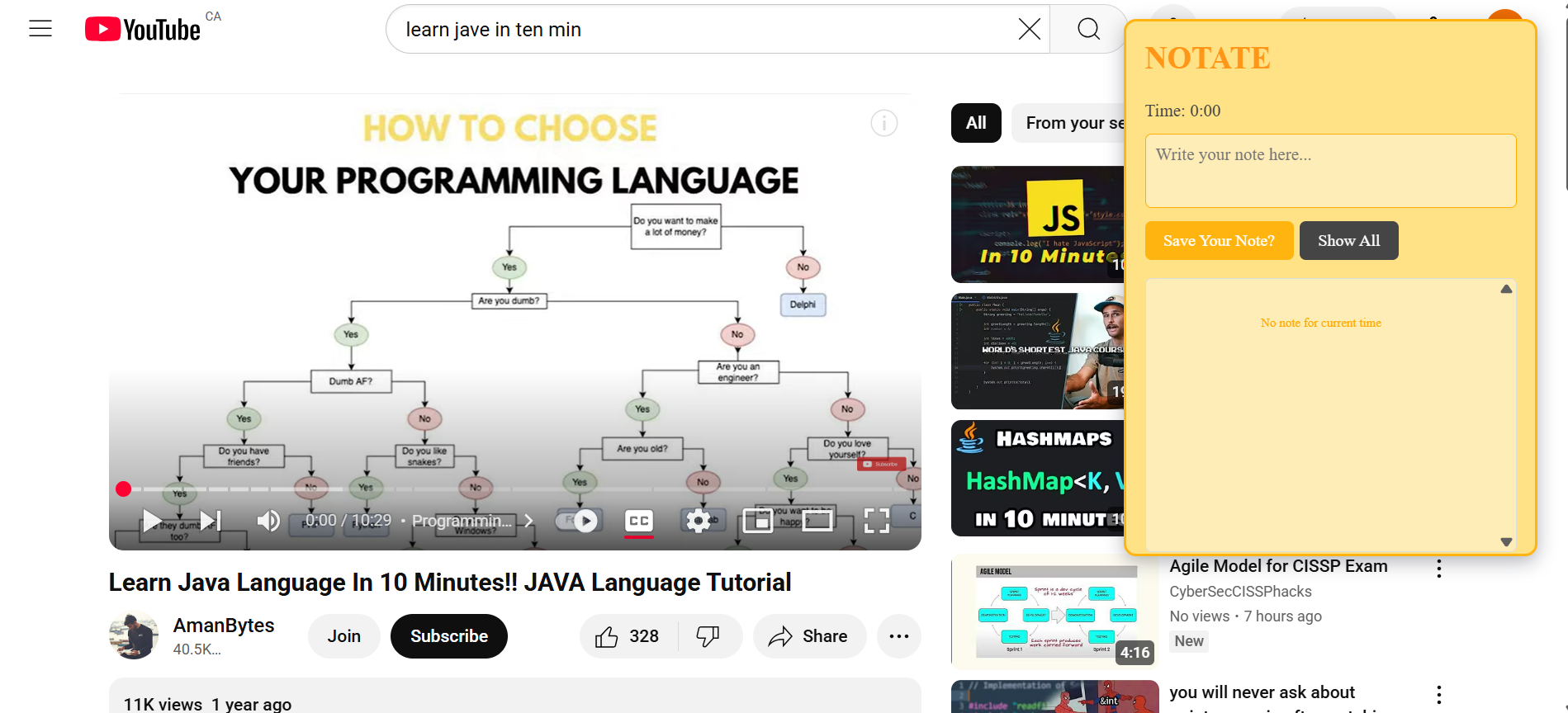Skip to the next video

pyautogui.click(x=211, y=521)
